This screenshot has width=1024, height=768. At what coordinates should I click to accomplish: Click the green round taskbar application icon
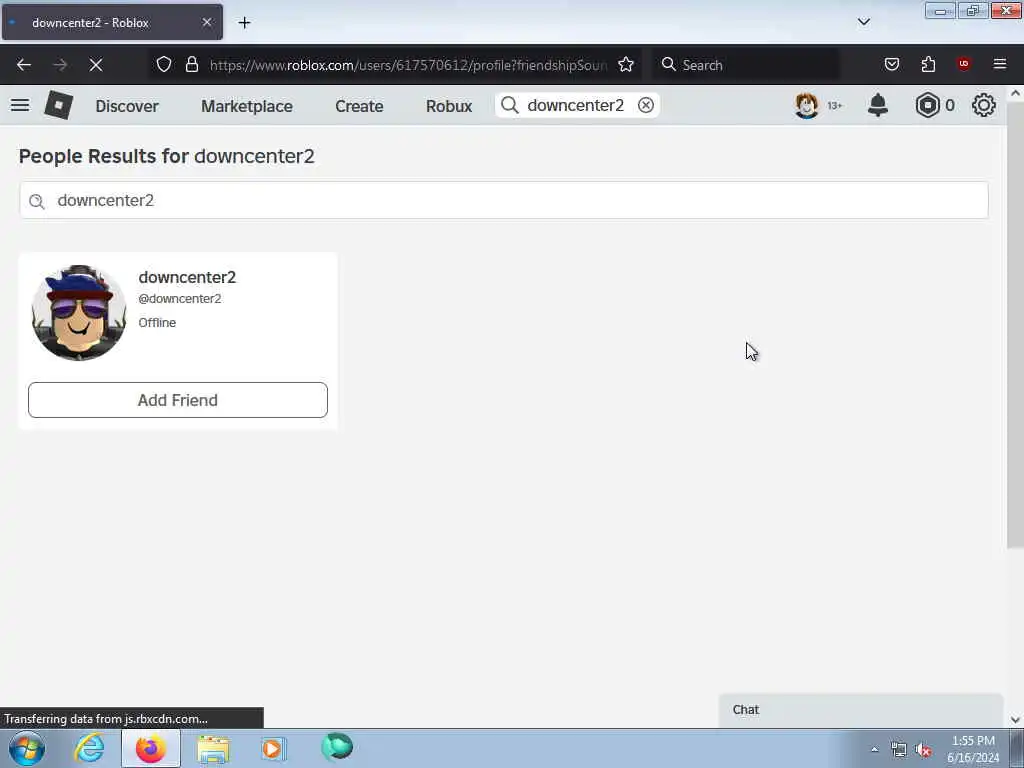pos(337,747)
